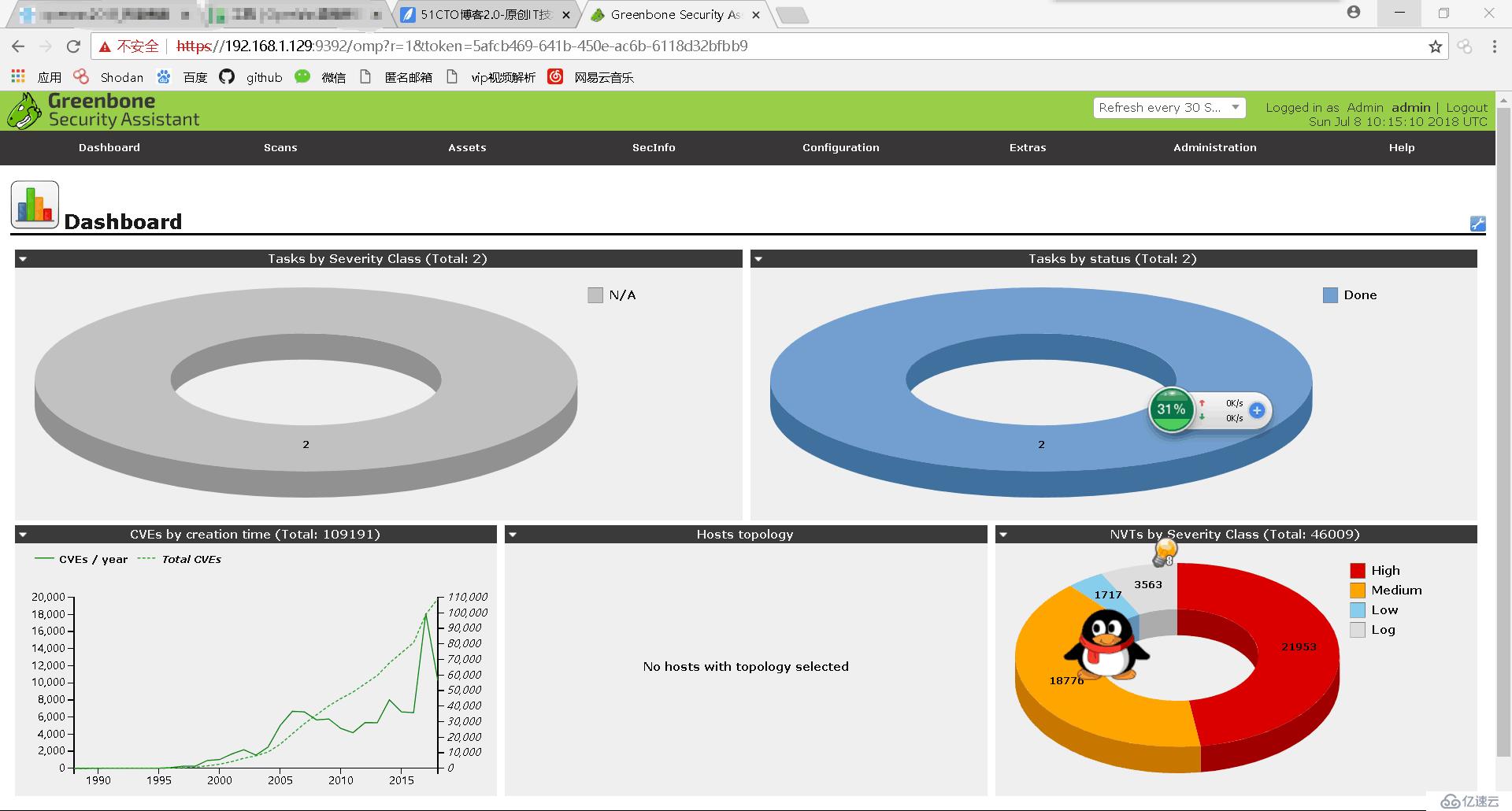1512x811 pixels.
Task: Click the Log slice labeled 3563
Action: [x=1148, y=585]
